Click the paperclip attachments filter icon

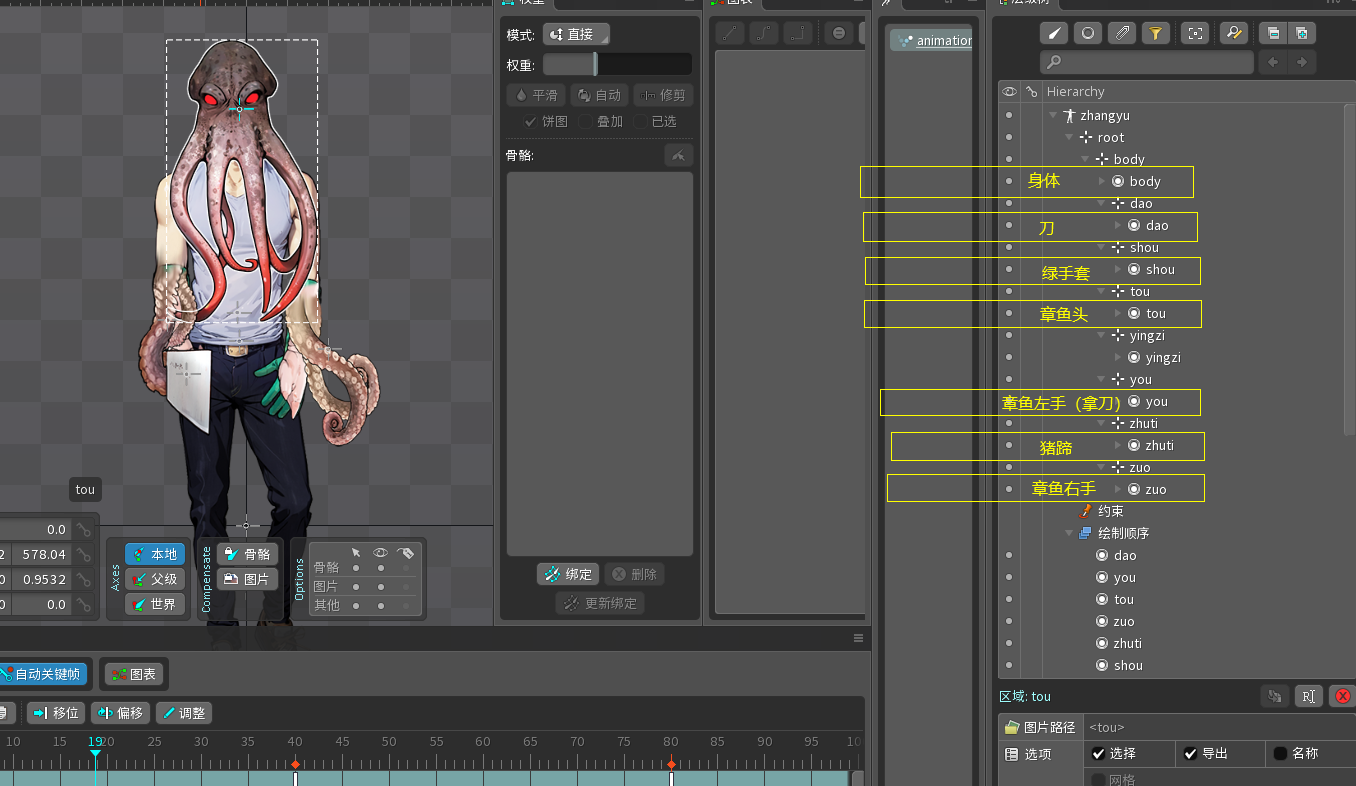1122,33
